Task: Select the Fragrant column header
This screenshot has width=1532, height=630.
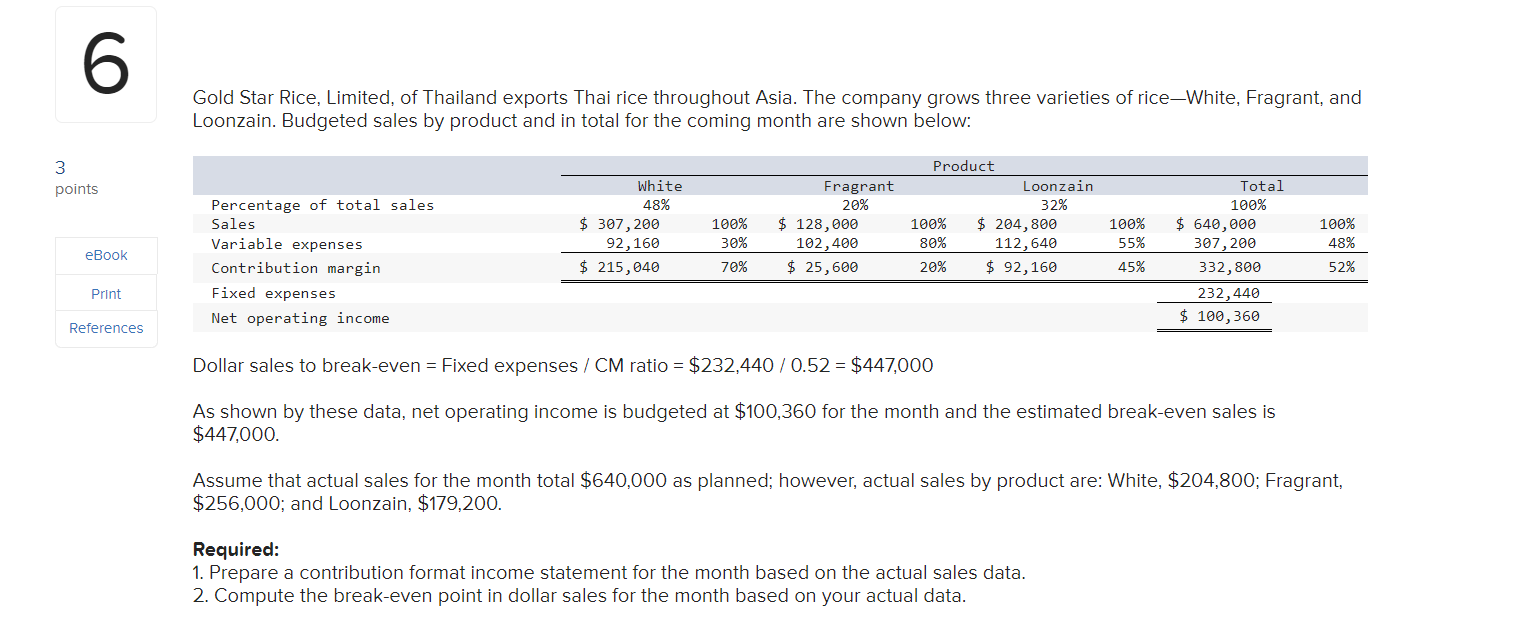Action: 858,185
